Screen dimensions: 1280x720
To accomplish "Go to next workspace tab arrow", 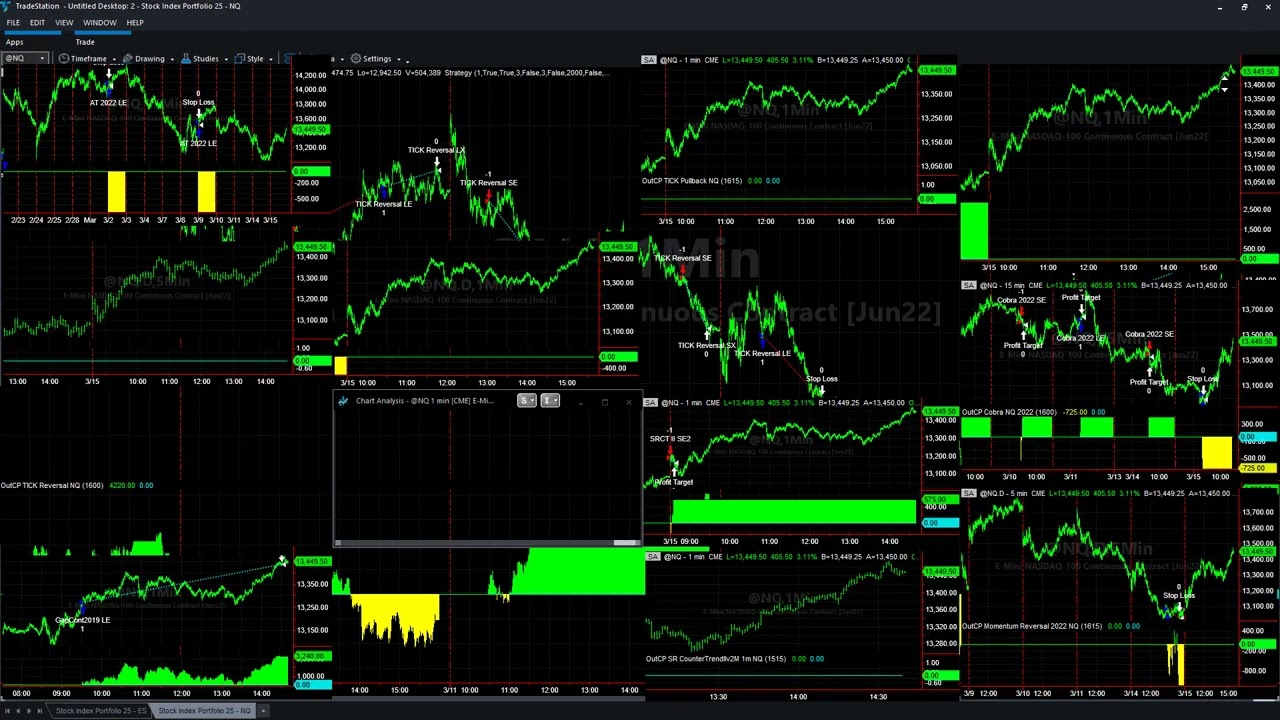I will click(28, 711).
